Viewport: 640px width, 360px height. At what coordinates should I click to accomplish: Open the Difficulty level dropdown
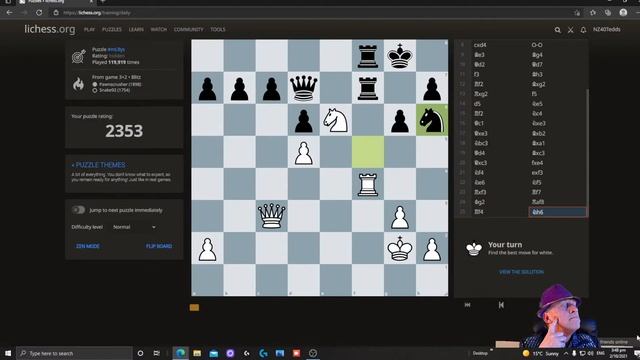(x=134, y=227)
